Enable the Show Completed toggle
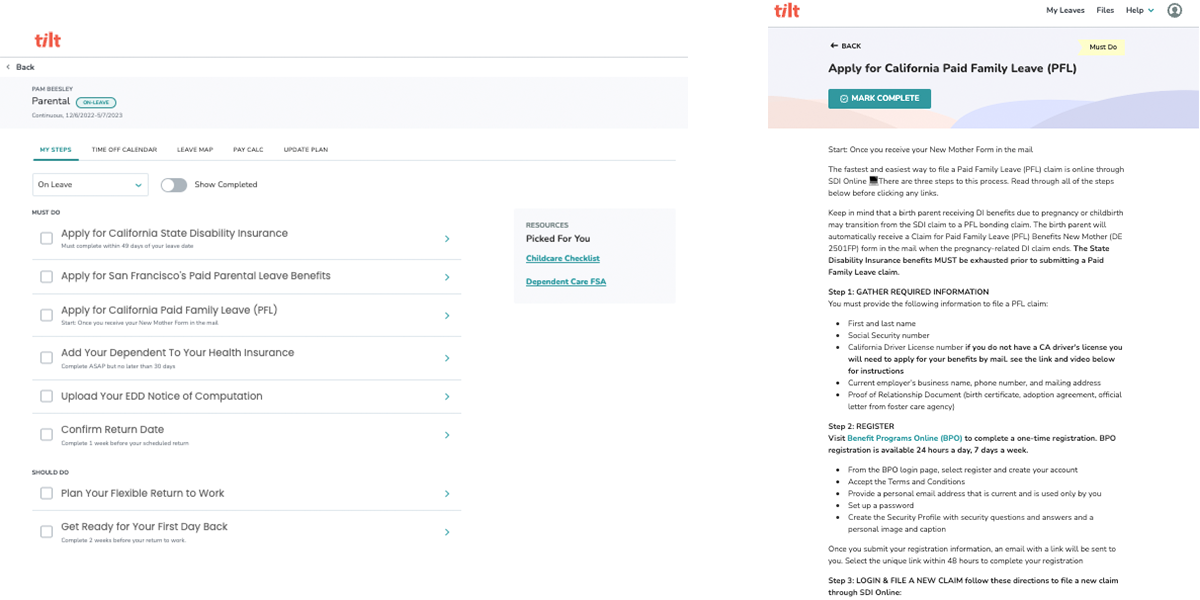Screen dimensions: 1200x600 (x=173, y=185)
